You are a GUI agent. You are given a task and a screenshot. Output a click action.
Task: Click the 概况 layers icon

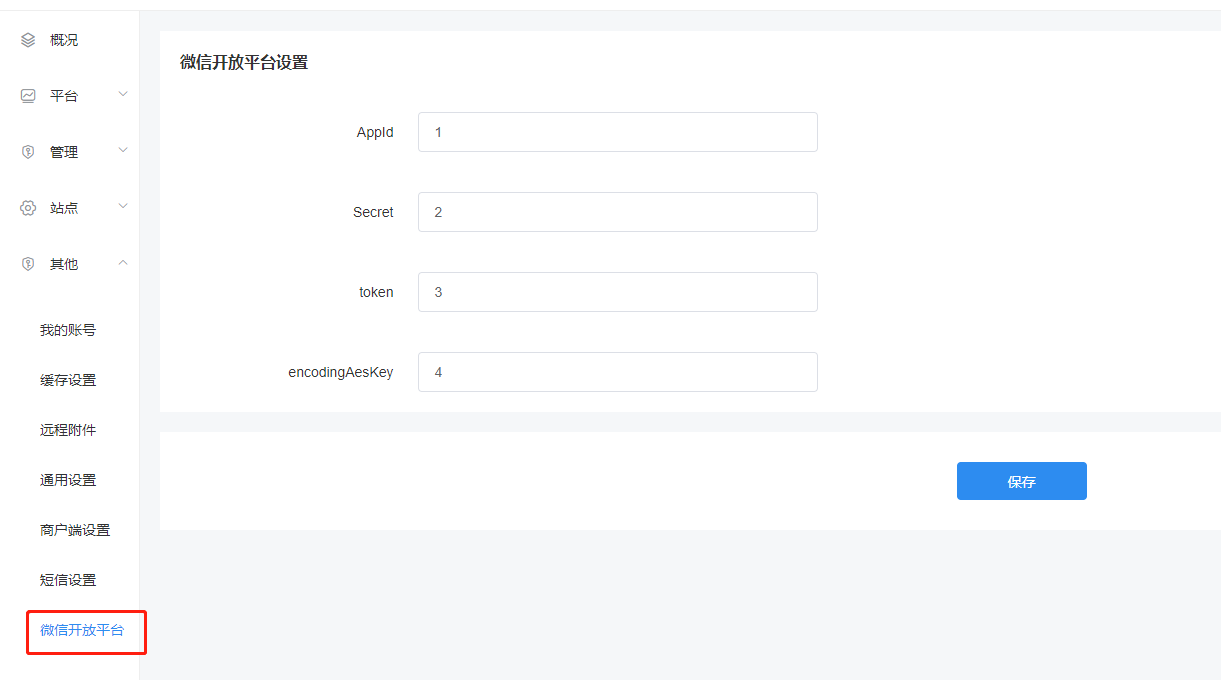[x=28, y=40]
